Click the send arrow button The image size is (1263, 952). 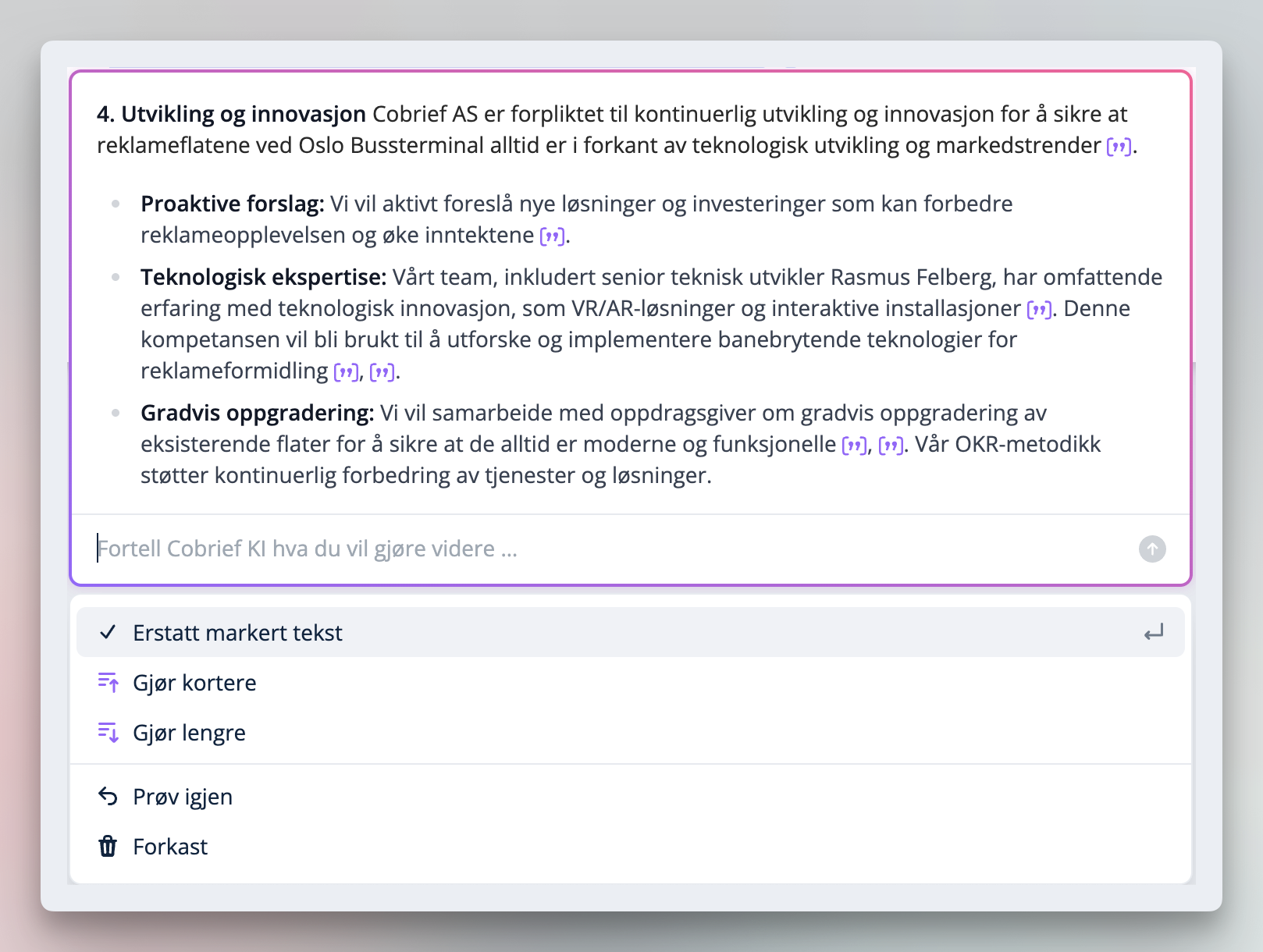point(1152,549)
